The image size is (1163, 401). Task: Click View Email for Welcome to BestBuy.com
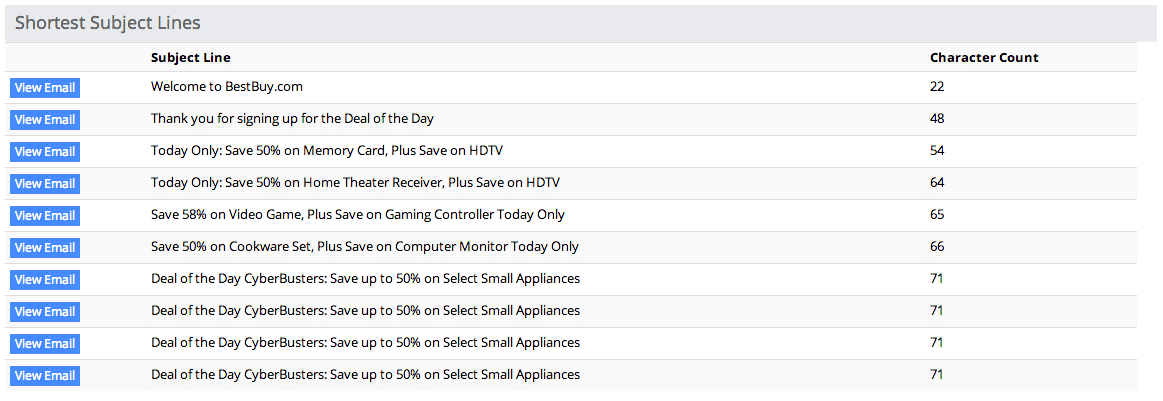45,88
